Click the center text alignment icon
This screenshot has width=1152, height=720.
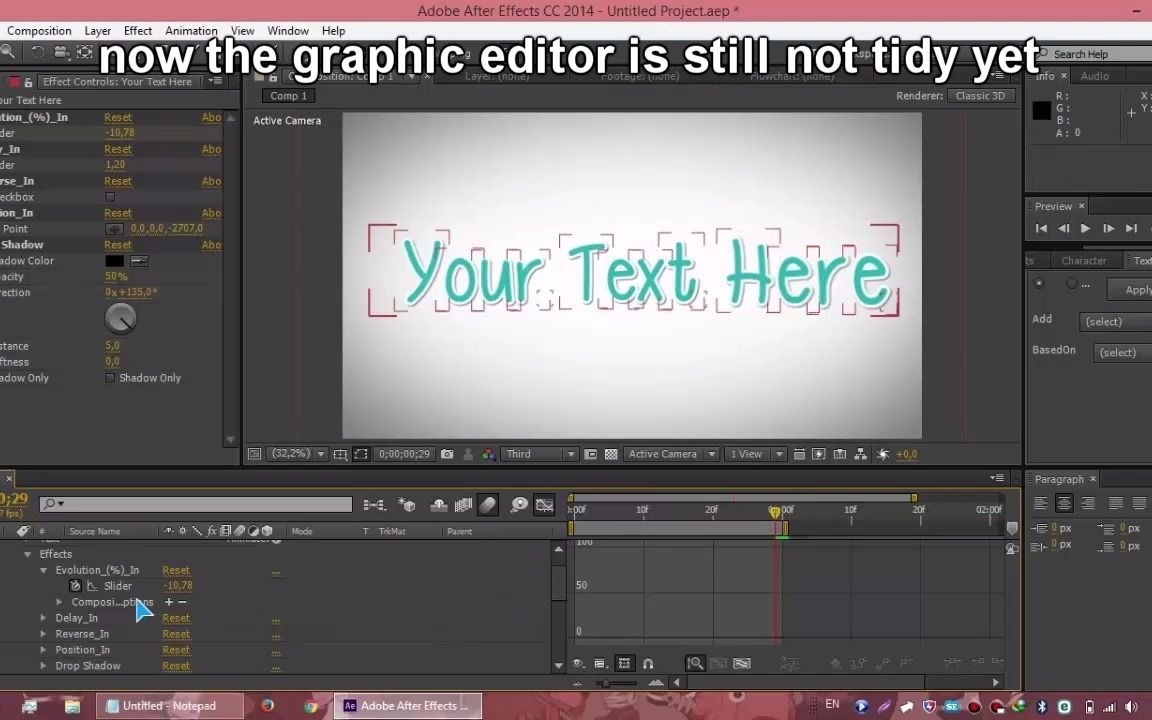click(1064, 503)
